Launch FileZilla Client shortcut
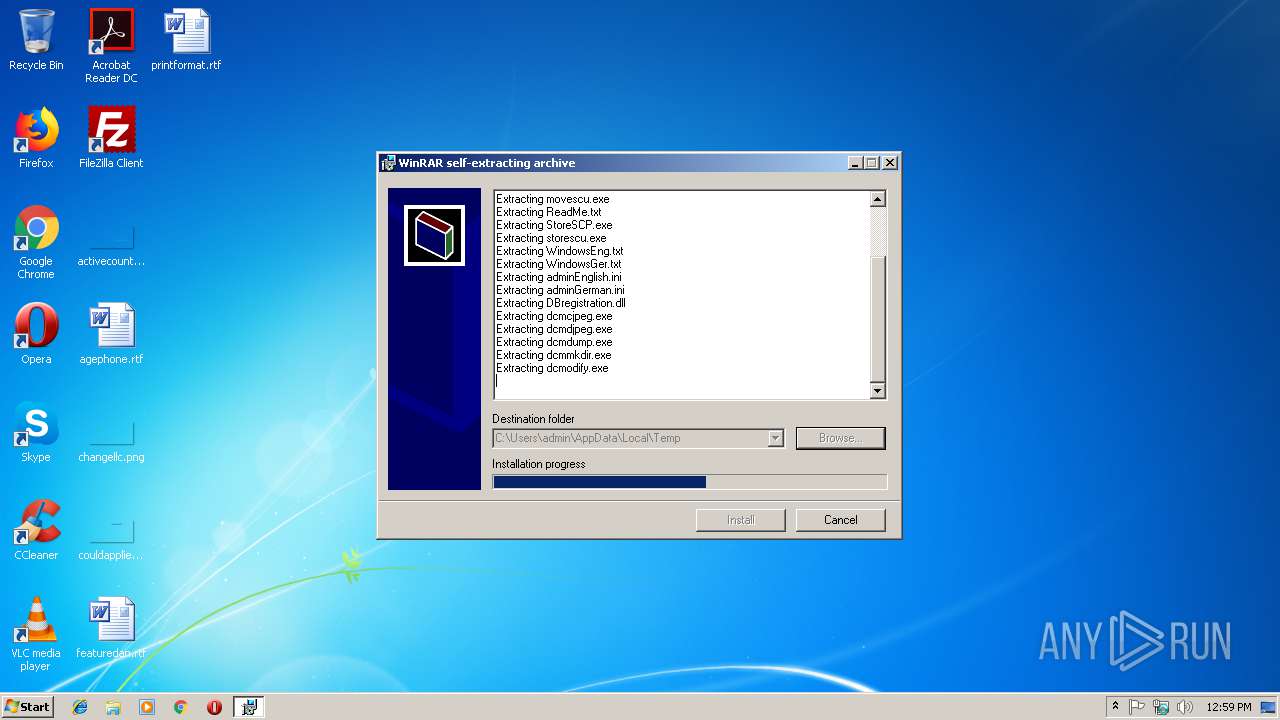Viewport: 1280px width, 720px height. click(111, 138)
